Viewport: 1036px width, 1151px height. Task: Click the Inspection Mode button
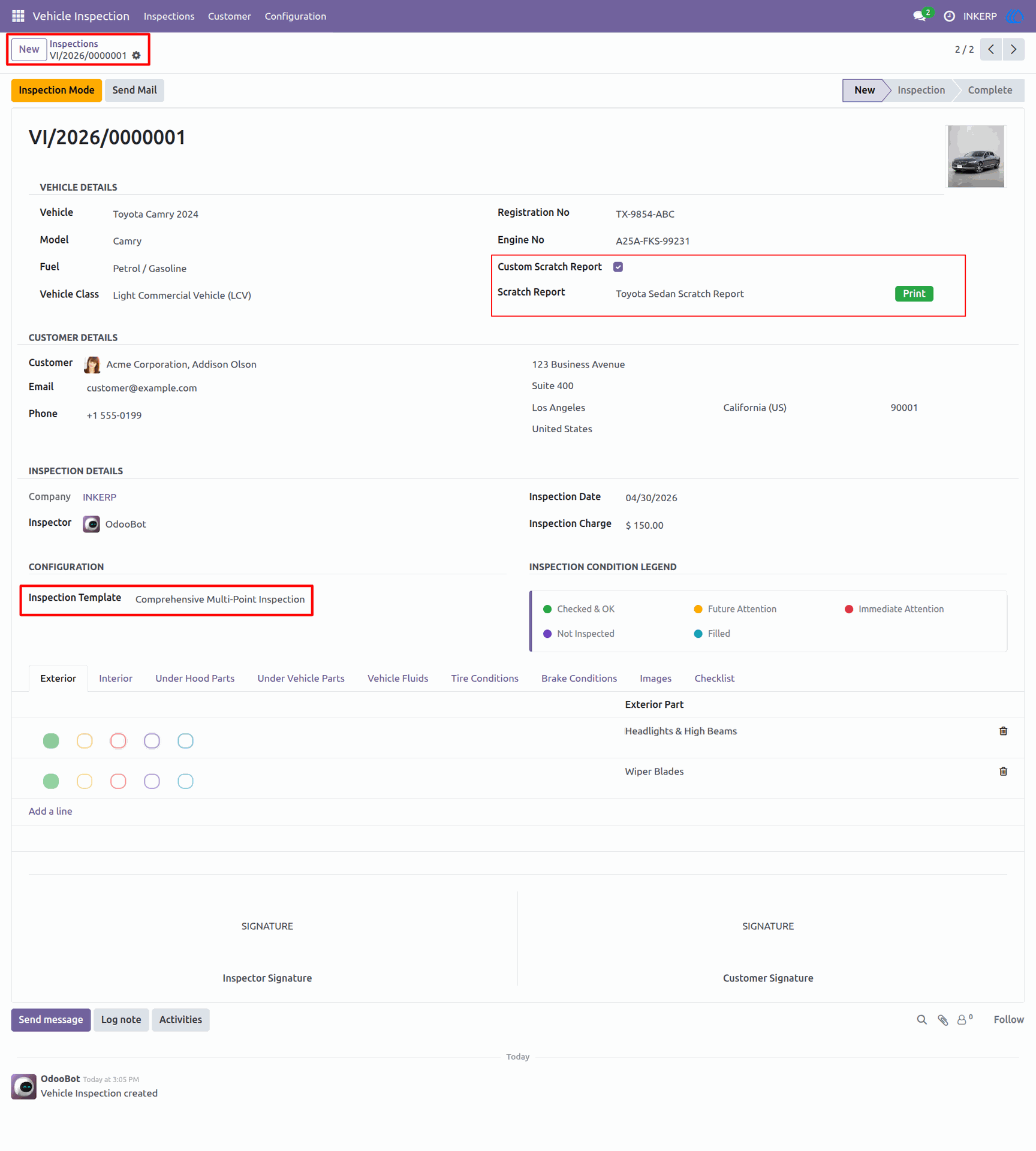click(x=56, y=90)
